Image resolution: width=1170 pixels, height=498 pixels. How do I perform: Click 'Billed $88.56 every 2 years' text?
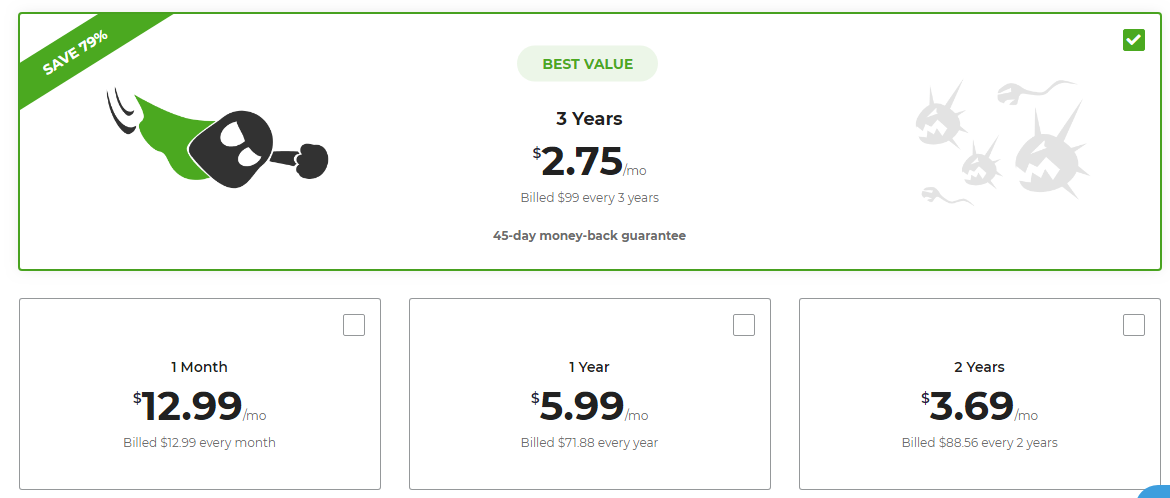(x=979, y=443)
